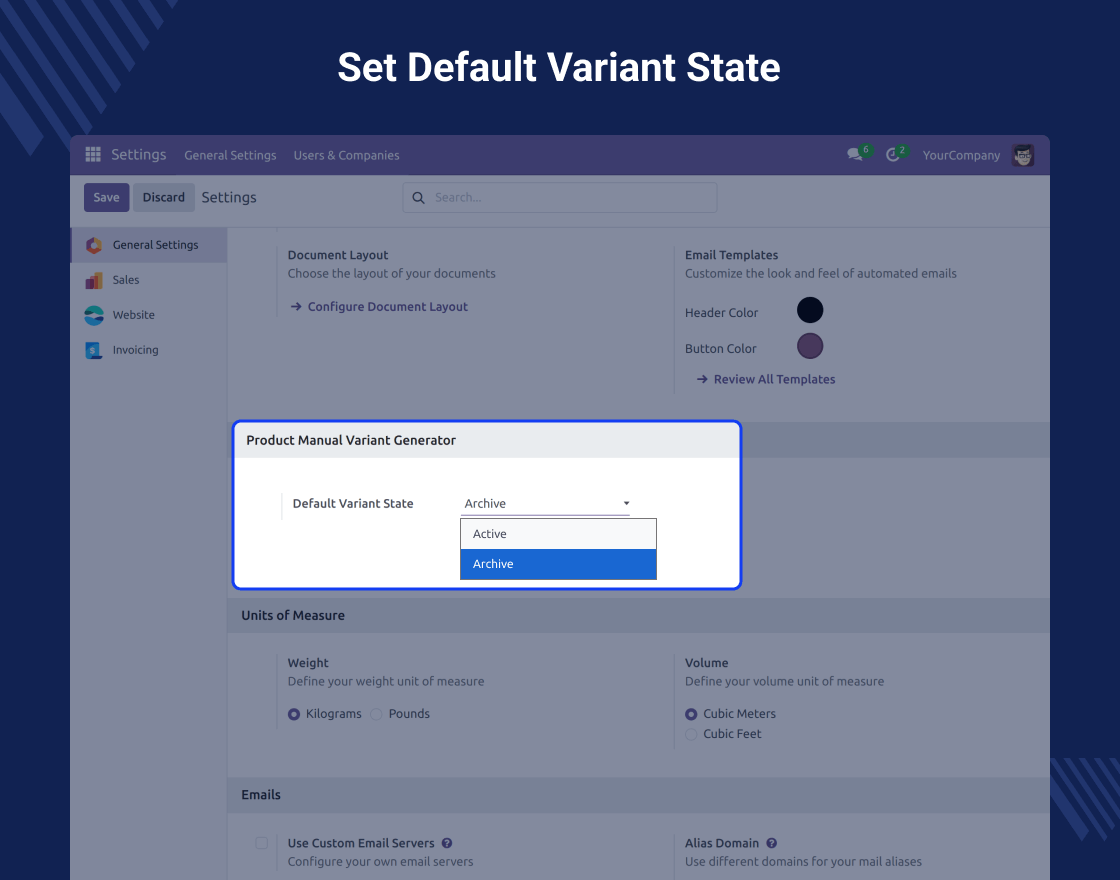Click the General Settings sidebar icon
This screenshot has height=880, width=1120.
[94, 245]
